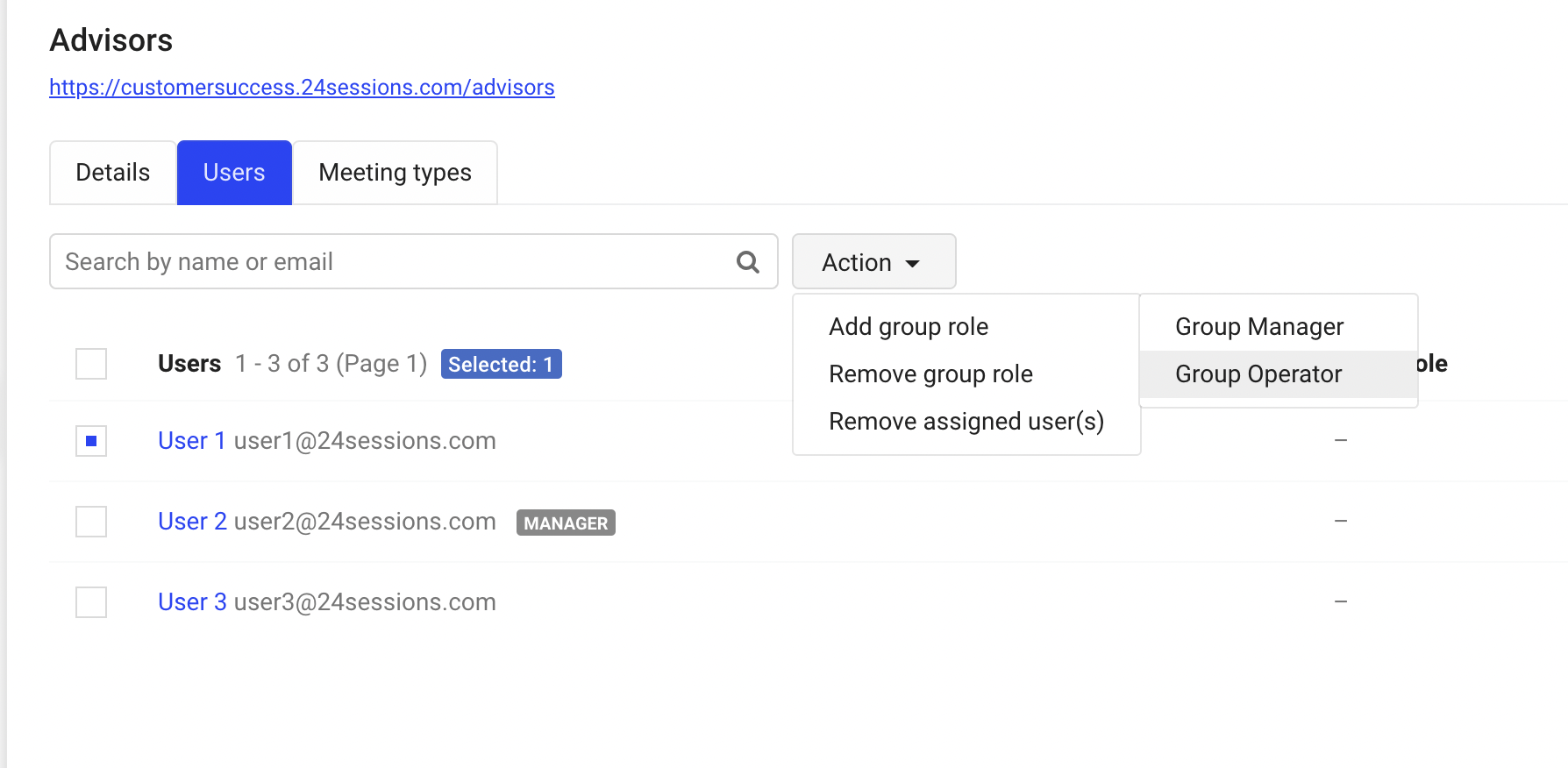The width and height of the screenshot is (1568, 768).
Task: Open the customersuccess advisors URL link
Action: [x=302, y=88]
